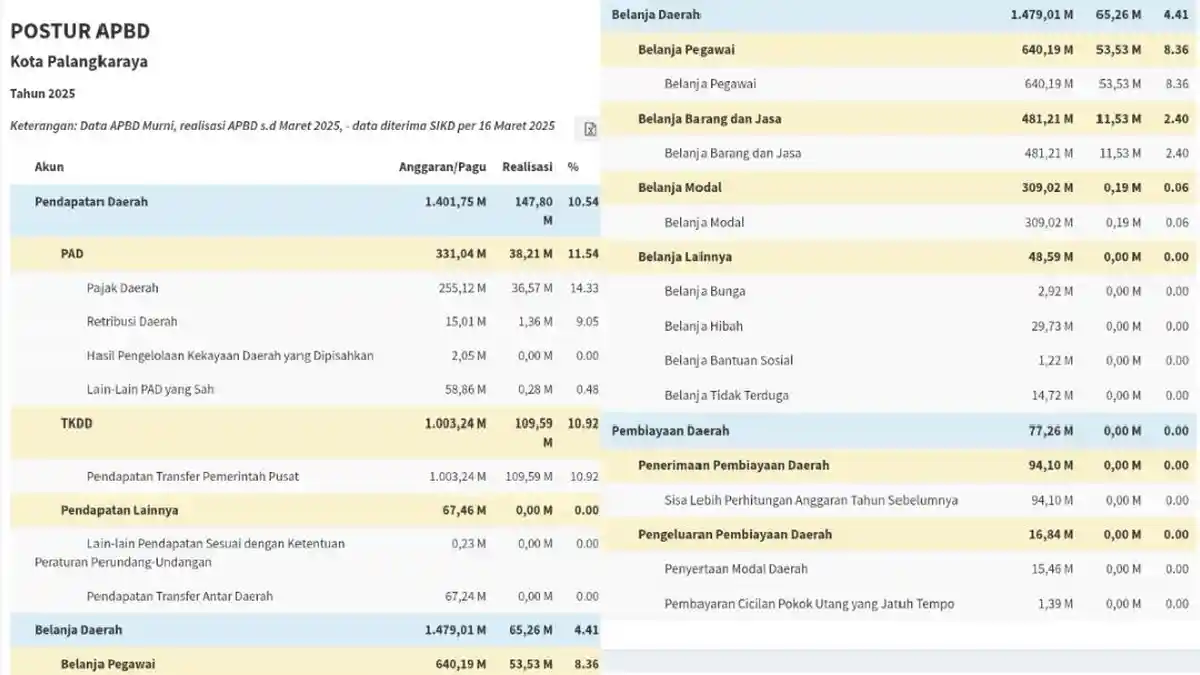The image size is (1200, 675).
Task: Click the Realisasi column header
Action: click(527, 167)
